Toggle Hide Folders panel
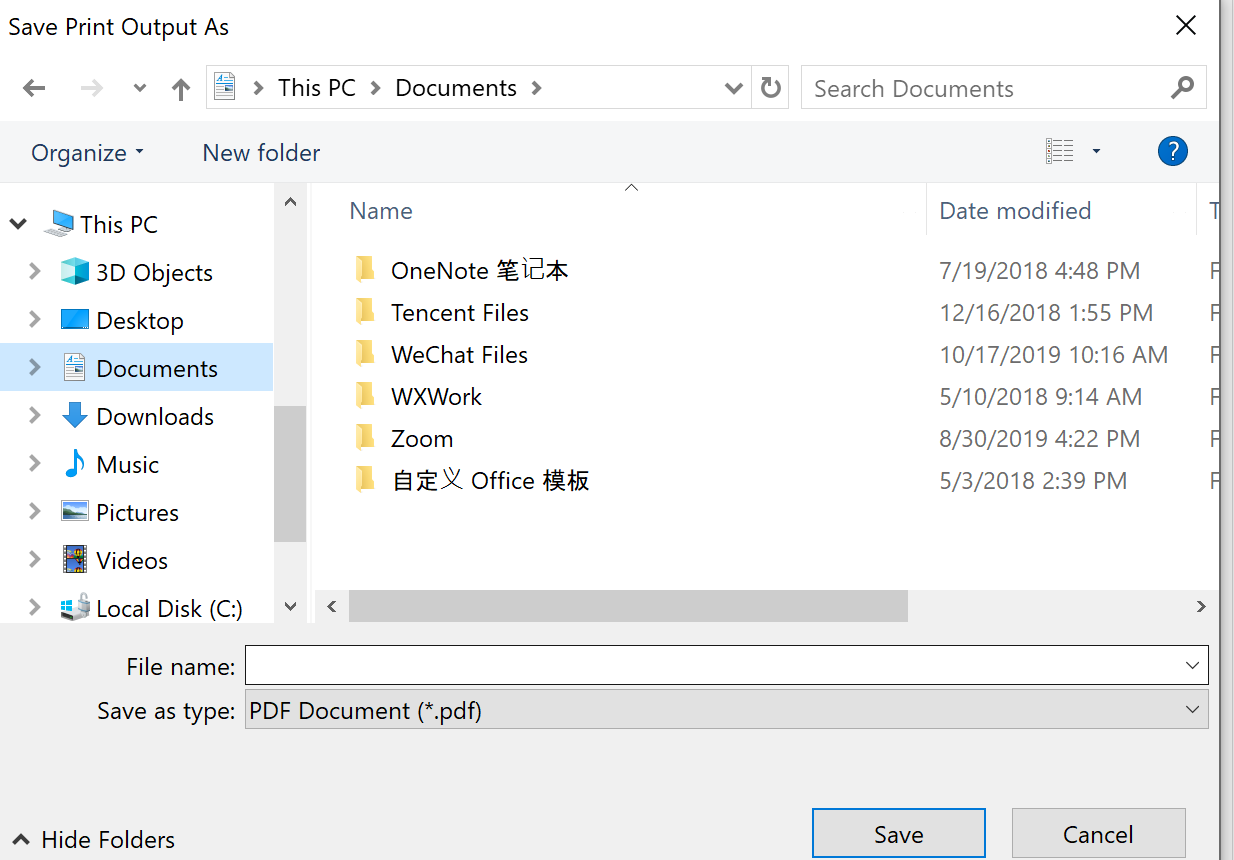Viewport: 1234px width, 860px height. (x=93, y=840)
